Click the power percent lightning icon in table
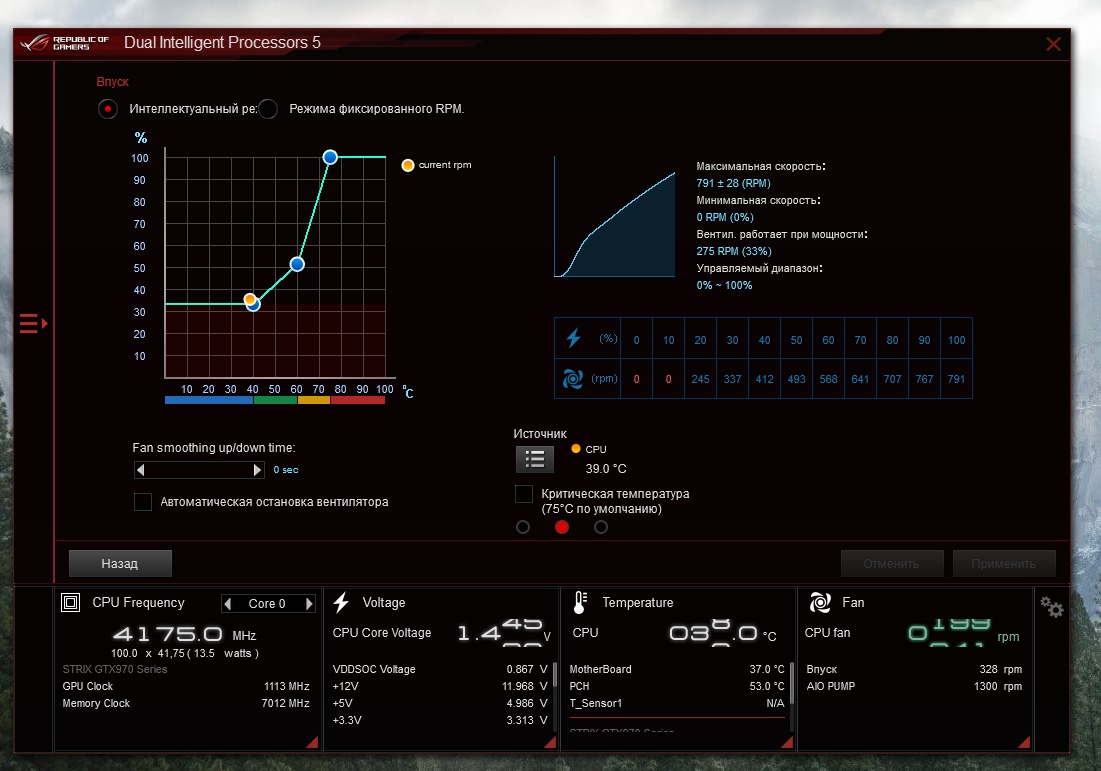This screenshot has width=1101, height=771. pyautogui.click(x=574, y=338)
